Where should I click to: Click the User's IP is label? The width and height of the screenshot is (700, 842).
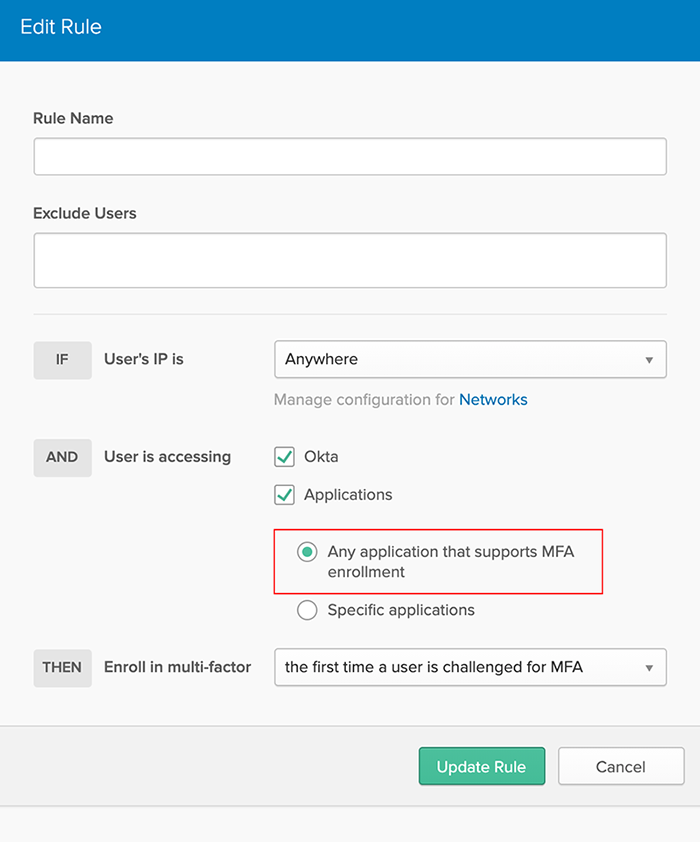[144, 359]
